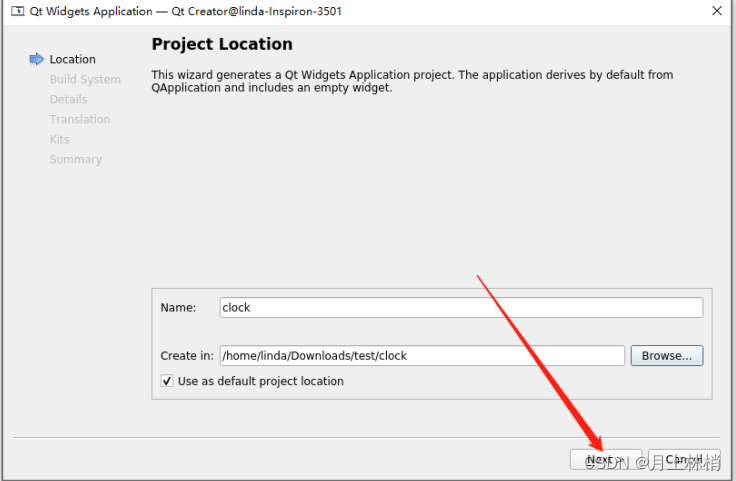
Task: Select the Summary step label
Action: (x=76, y=160)
